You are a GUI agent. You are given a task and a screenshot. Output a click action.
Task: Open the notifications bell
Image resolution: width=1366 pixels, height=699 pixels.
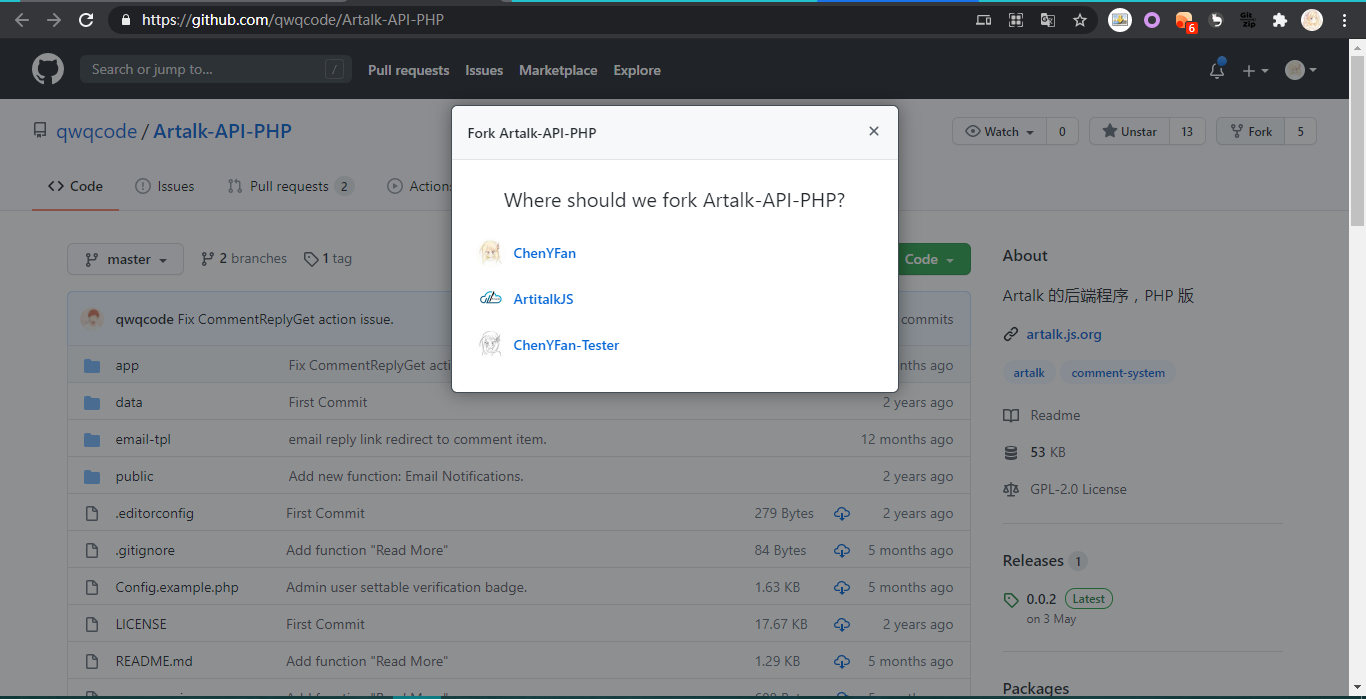point(1217,70)
